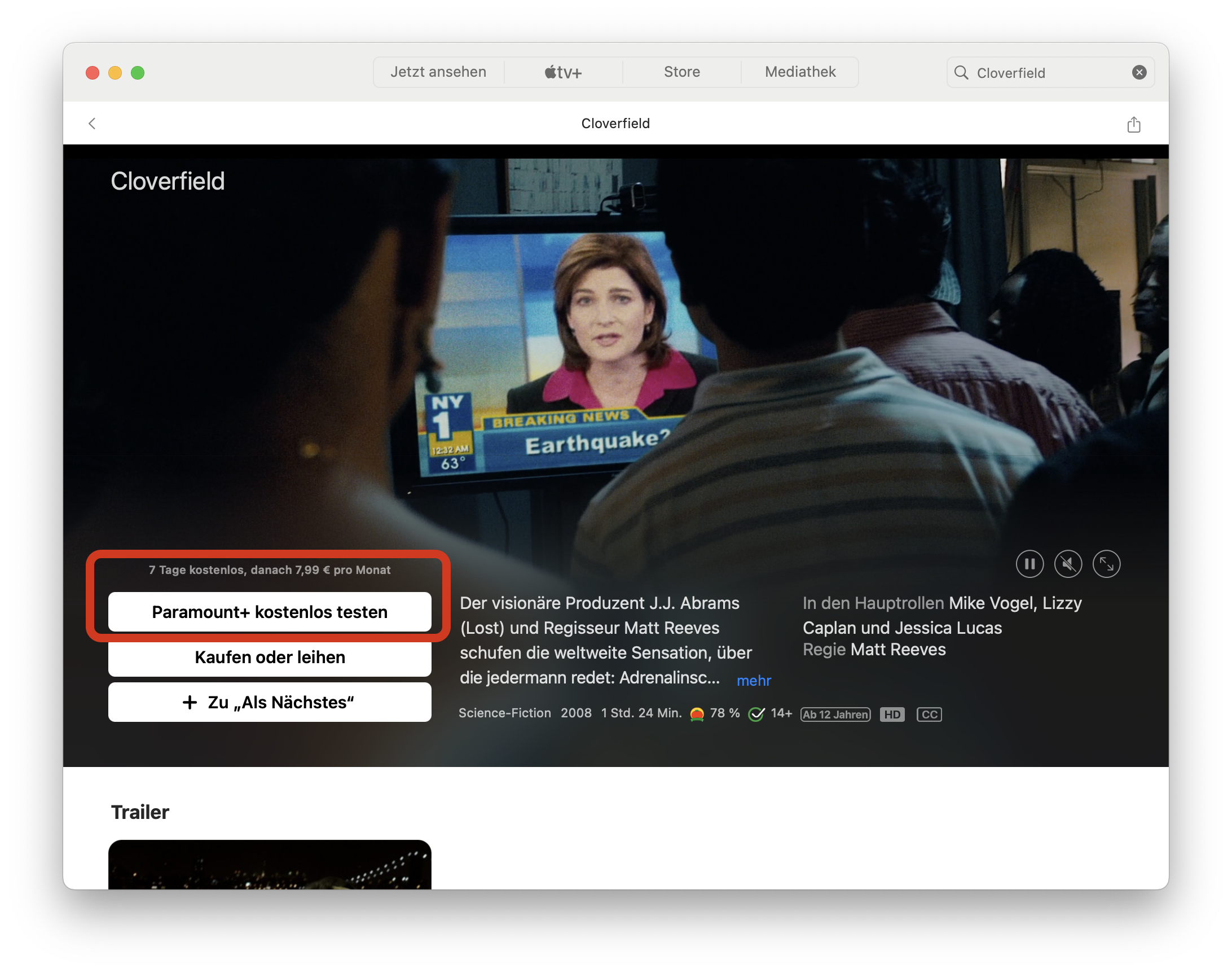Open the Apple TV+ tab

pyautogui.click(x=563, y=72)
